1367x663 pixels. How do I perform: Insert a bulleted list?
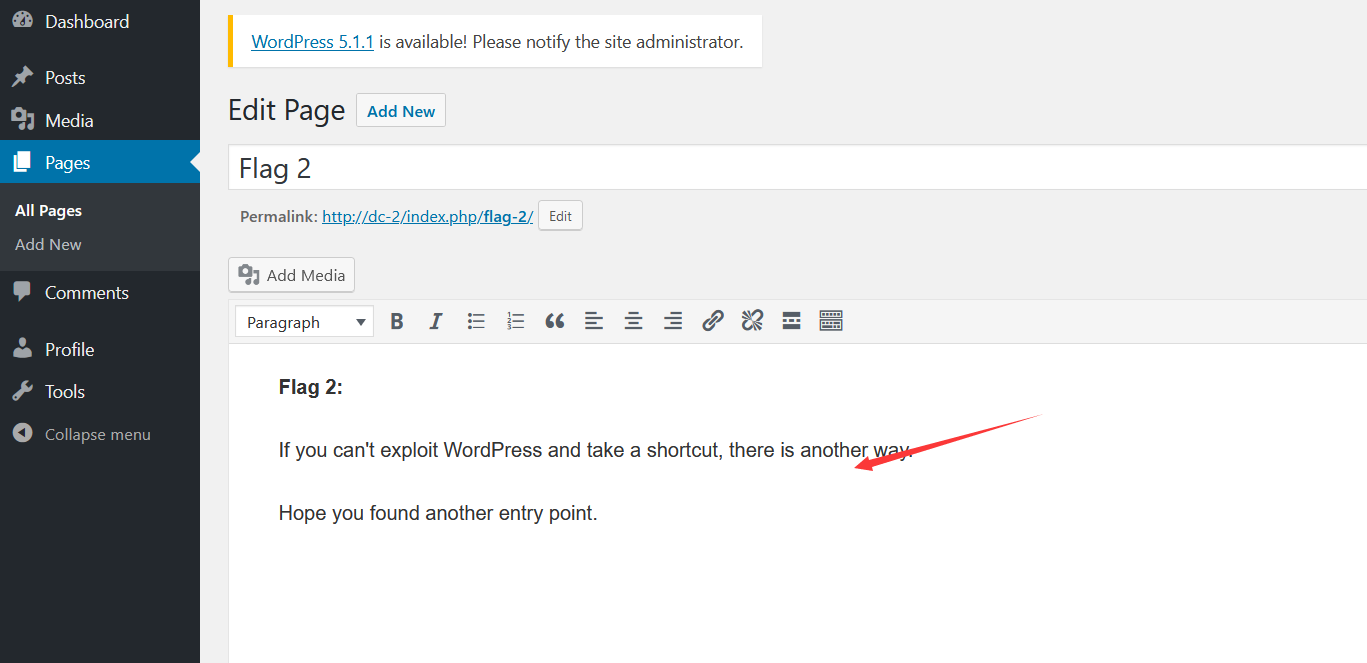(x=476, y=321)
